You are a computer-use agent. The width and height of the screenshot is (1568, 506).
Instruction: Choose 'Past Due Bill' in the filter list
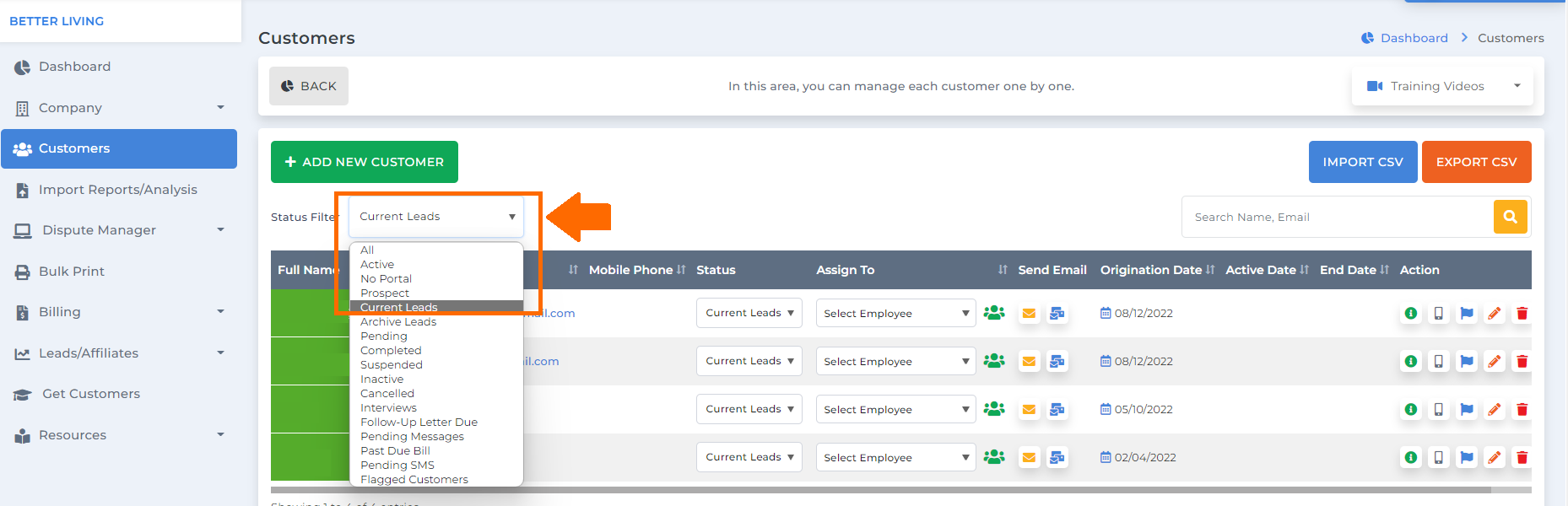click(436, 451)
